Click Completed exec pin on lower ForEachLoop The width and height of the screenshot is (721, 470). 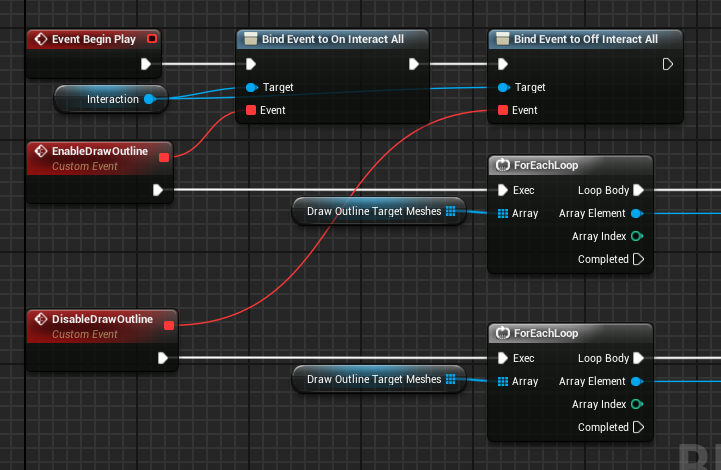[x=638, y=427]
